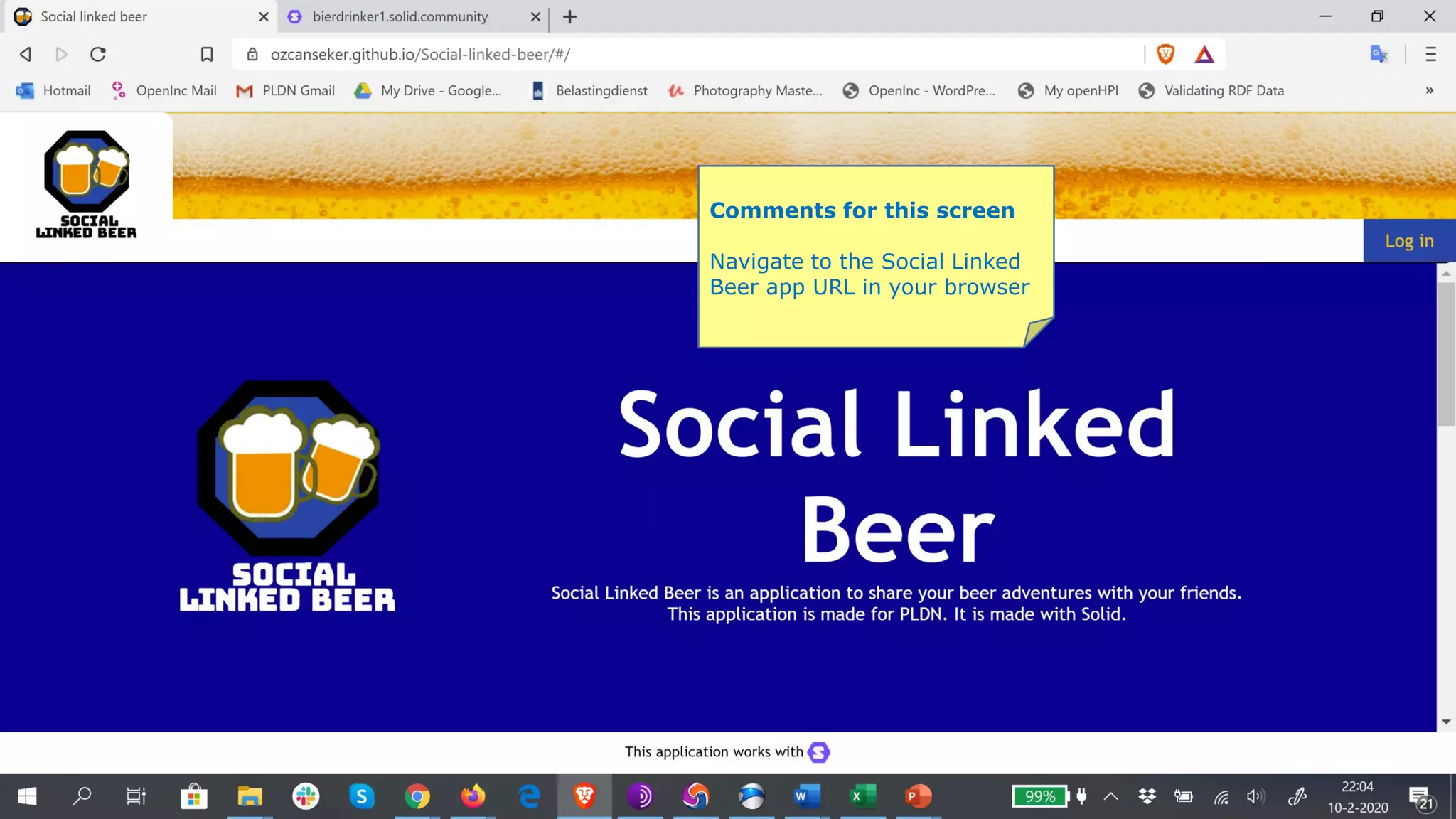Open the clock showing 22:04
The height and width of the screenshot is (819, 1456).
pyautogui.click(x=1358, y=796)
